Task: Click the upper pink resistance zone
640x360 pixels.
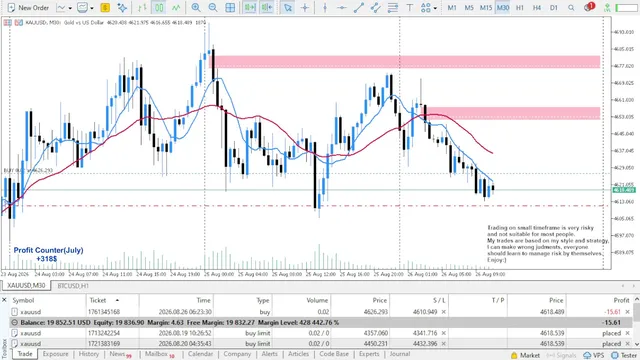Action: [x=404, y=62]
